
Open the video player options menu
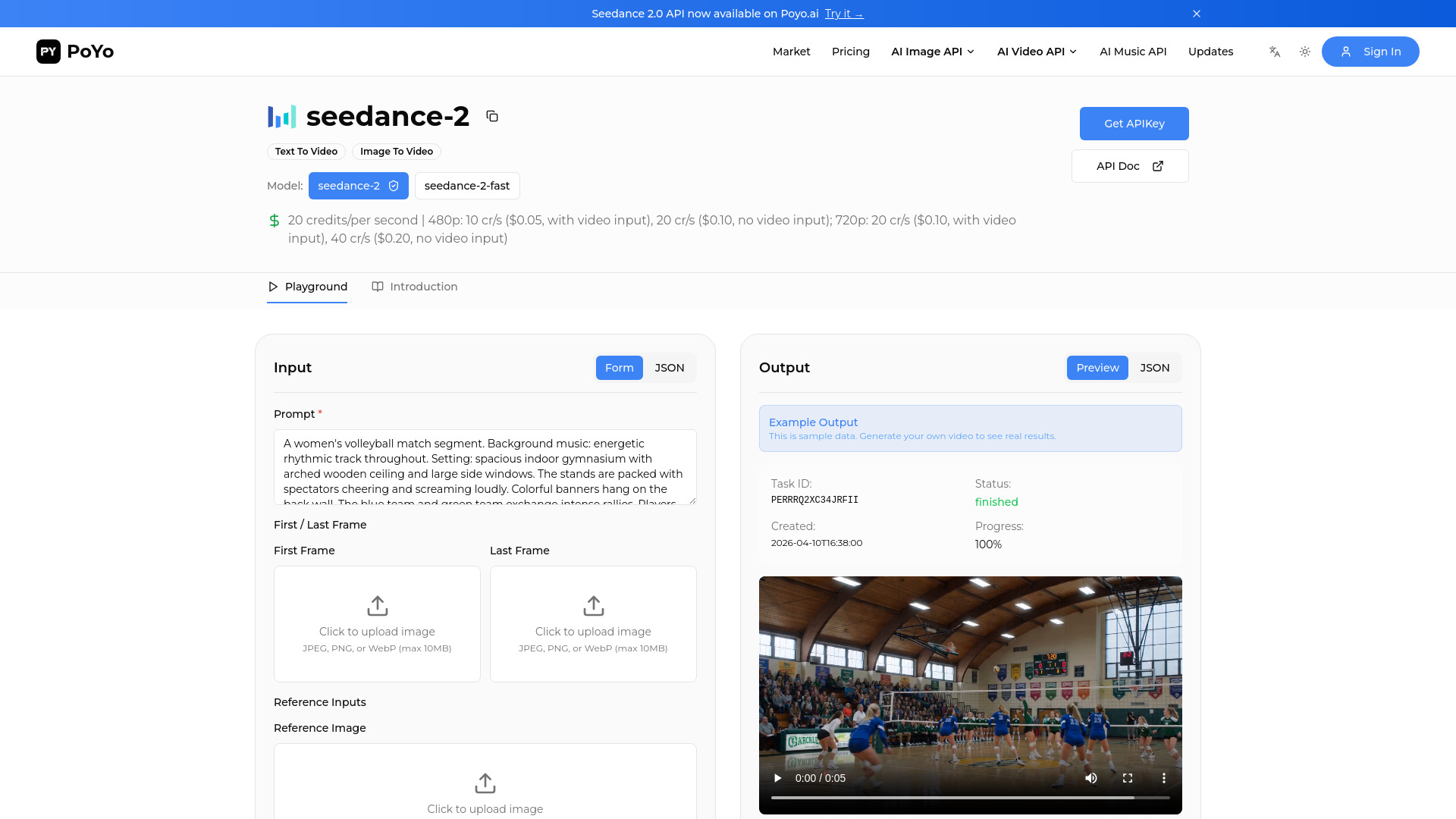pyautogui.click(x=1164, y=778)
